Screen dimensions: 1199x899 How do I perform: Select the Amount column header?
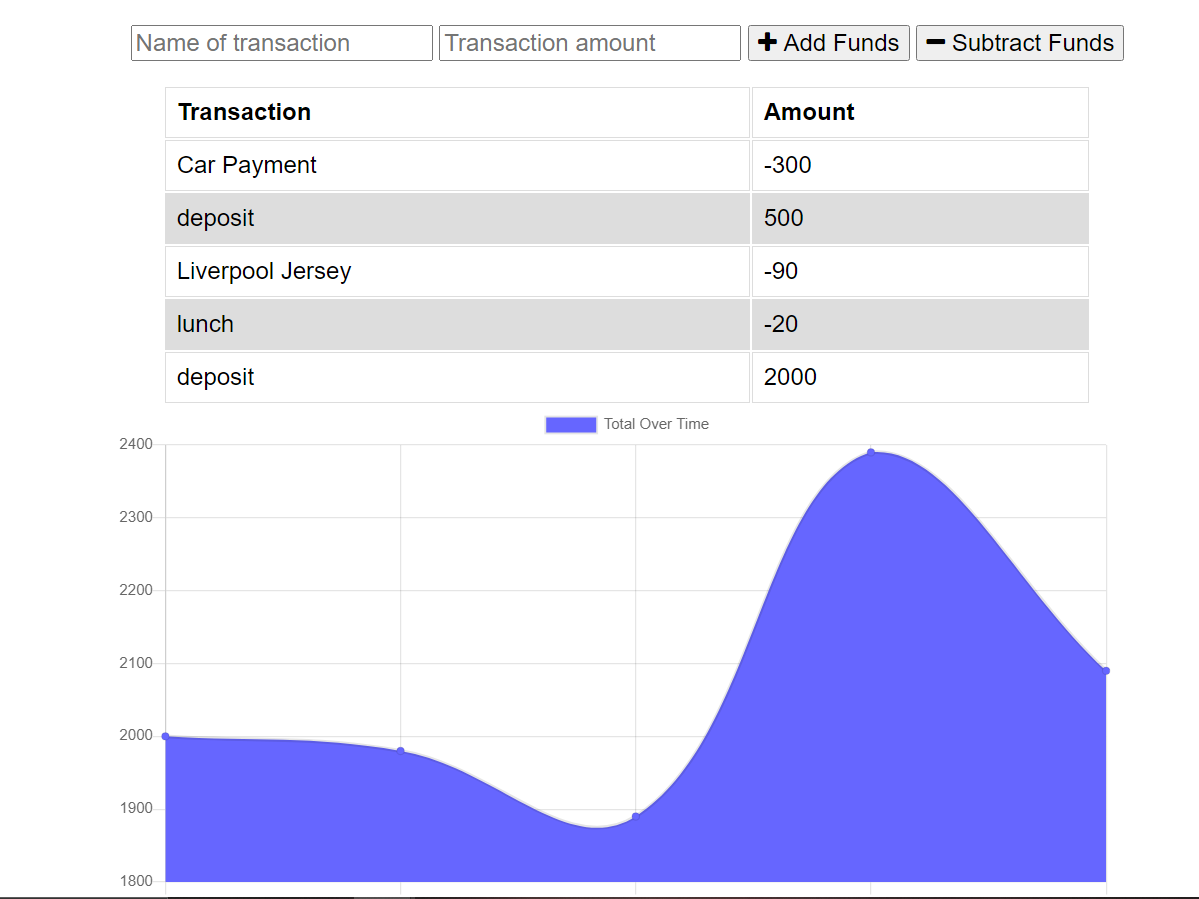pos(809,112)
